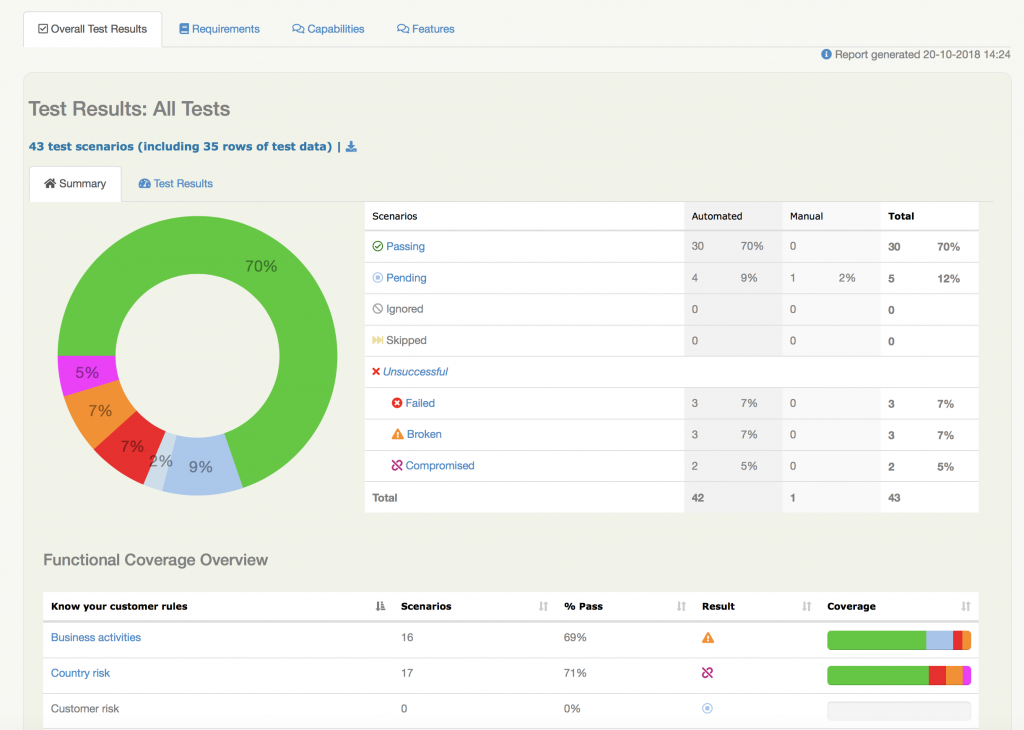Switch to the Test Results tab
This screenshot has width=1024, height=730.
pyautogui.click(x=176, y=184)
